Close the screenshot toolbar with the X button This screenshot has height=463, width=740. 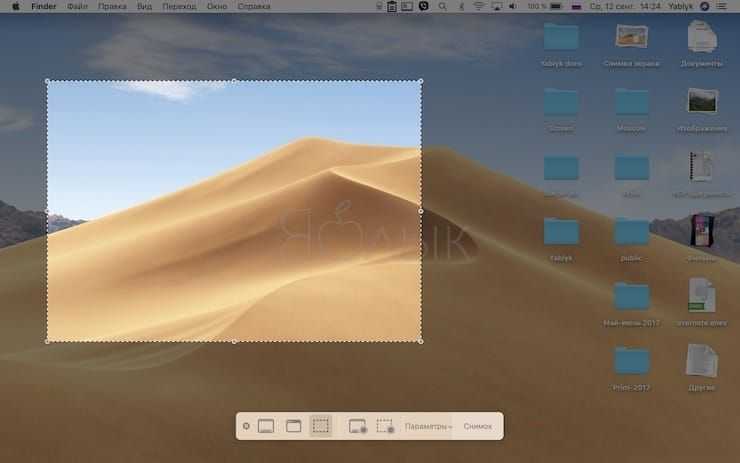[x=246, y=426]
